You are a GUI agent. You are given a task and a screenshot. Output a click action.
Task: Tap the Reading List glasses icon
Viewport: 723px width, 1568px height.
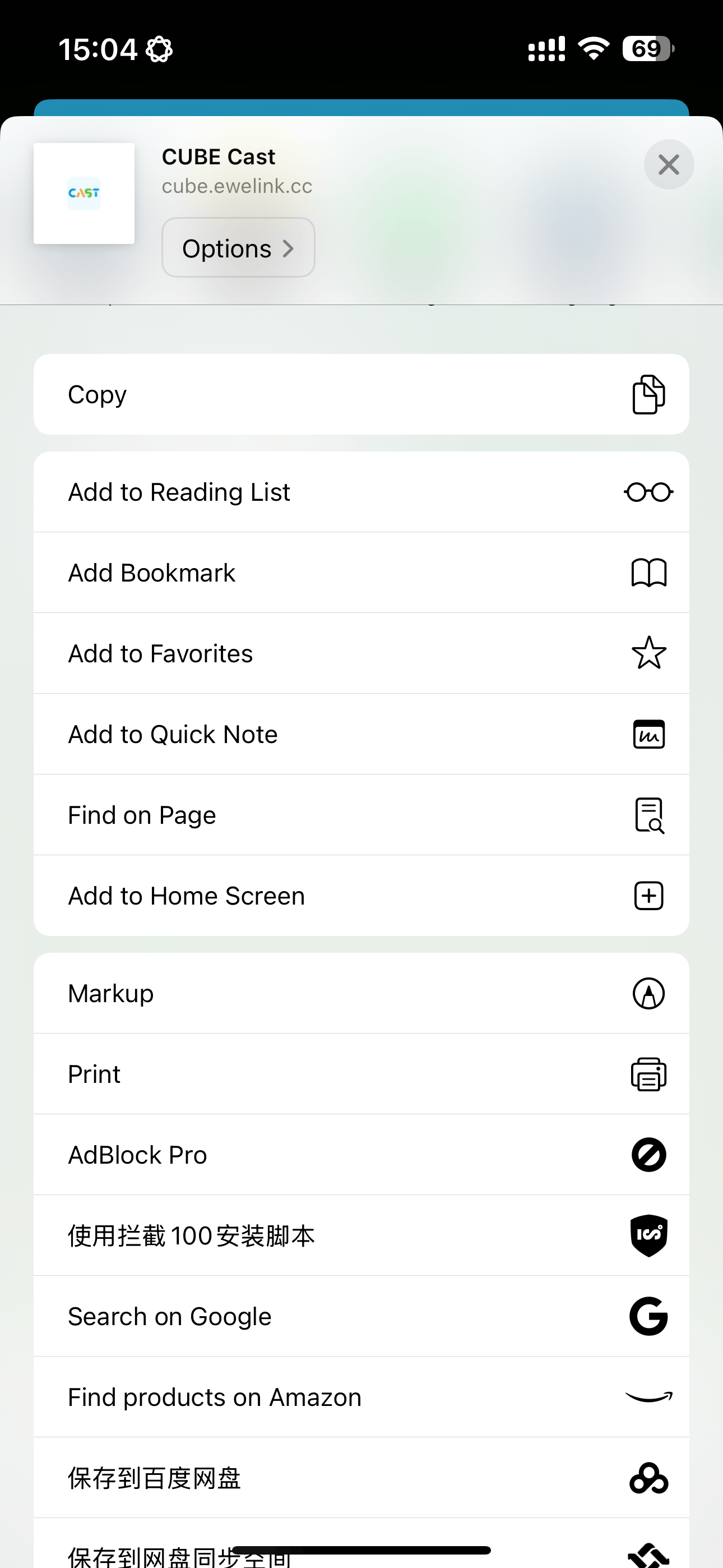tap(649, 492)
